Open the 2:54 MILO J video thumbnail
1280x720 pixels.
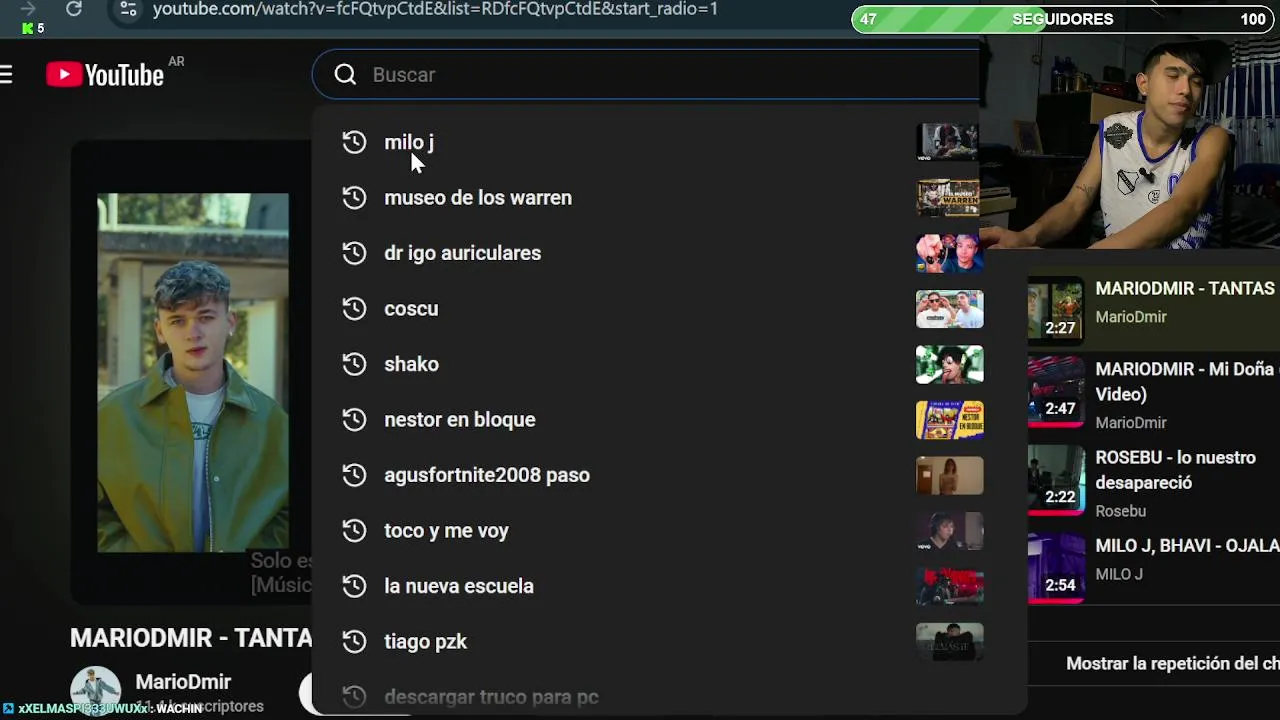pyautogui.click(x=1055, y=568)
